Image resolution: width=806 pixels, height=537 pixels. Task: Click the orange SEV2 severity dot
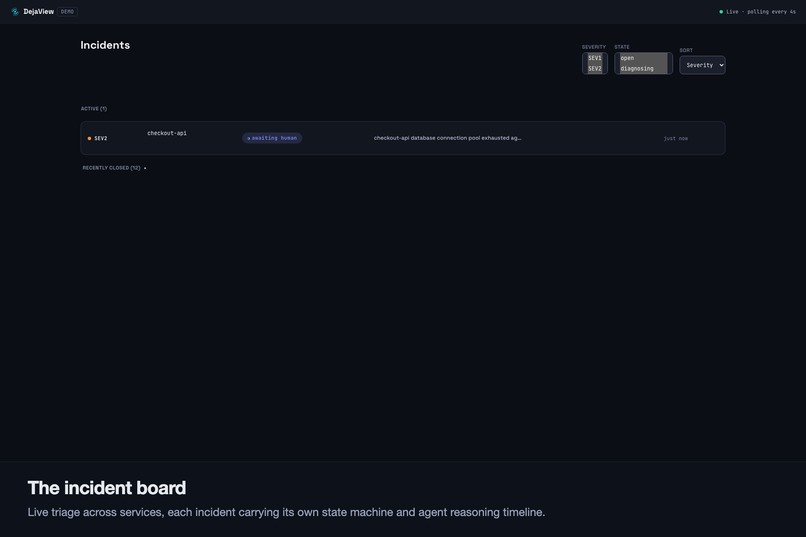pyautogui.click(x=89, y=138)
